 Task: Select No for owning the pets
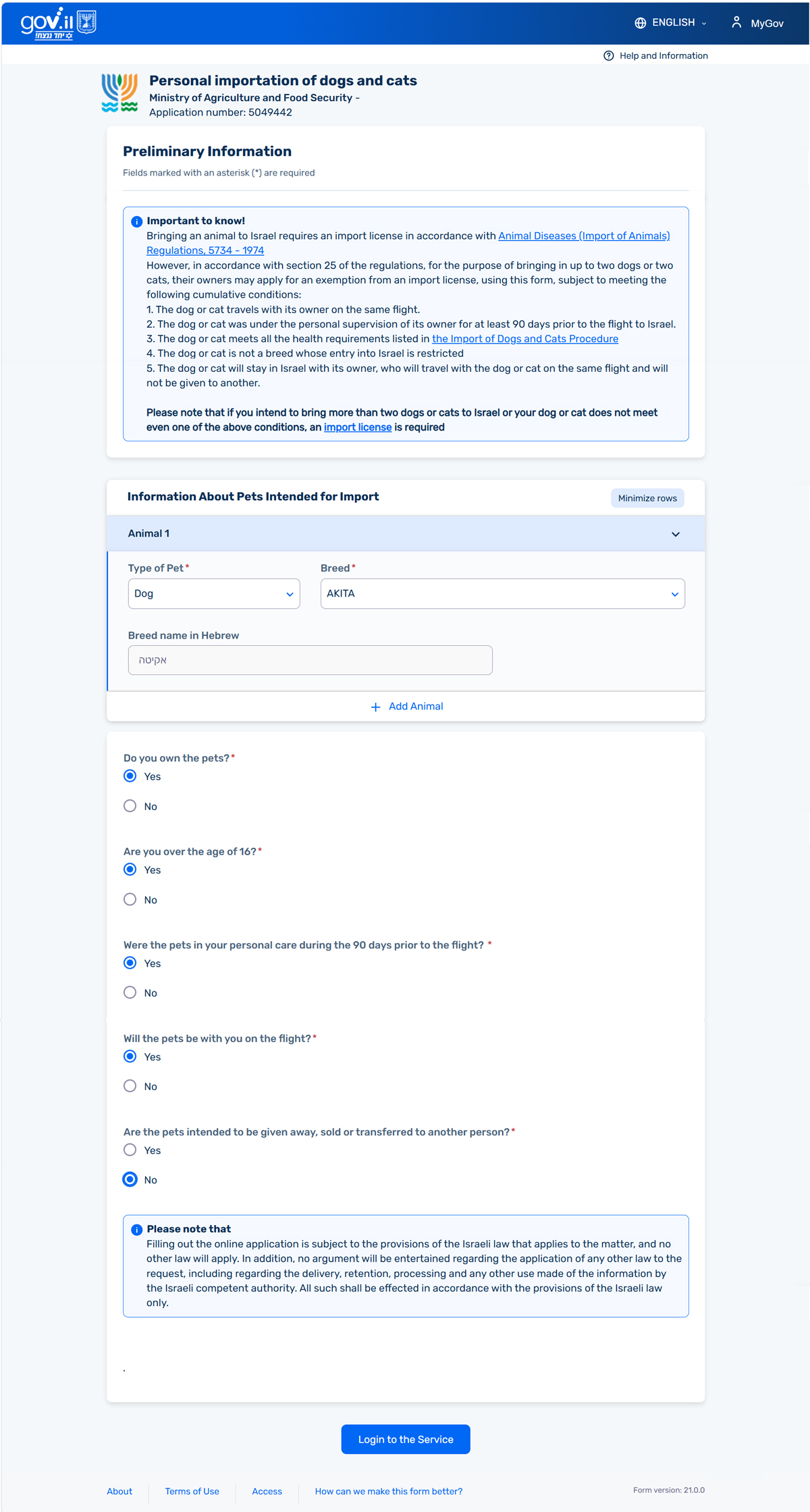130,806
